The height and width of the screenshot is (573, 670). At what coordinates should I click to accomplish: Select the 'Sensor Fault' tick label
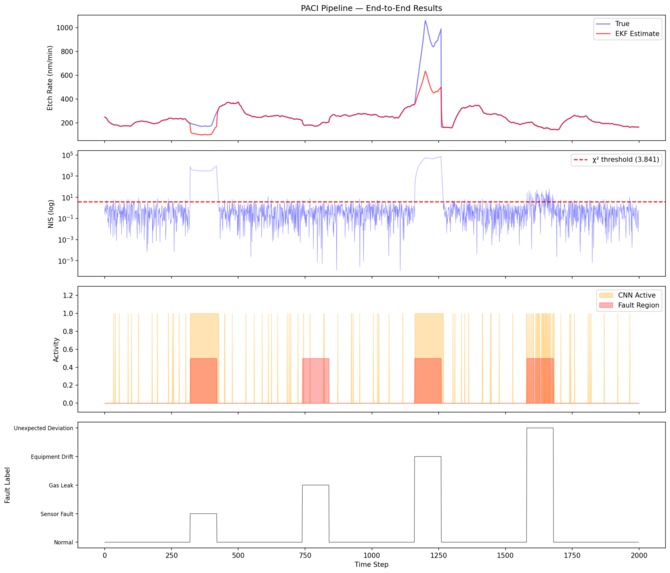[57, 514]
